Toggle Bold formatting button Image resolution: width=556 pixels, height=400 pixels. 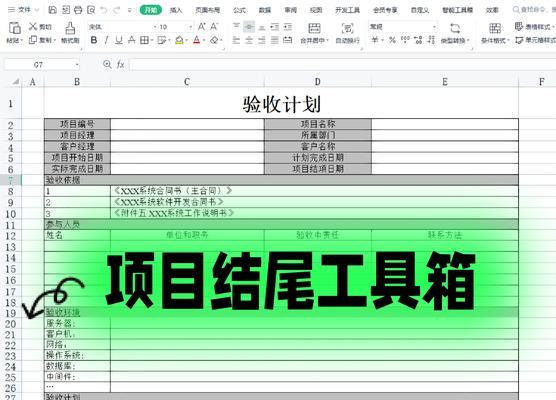[94, 40]
